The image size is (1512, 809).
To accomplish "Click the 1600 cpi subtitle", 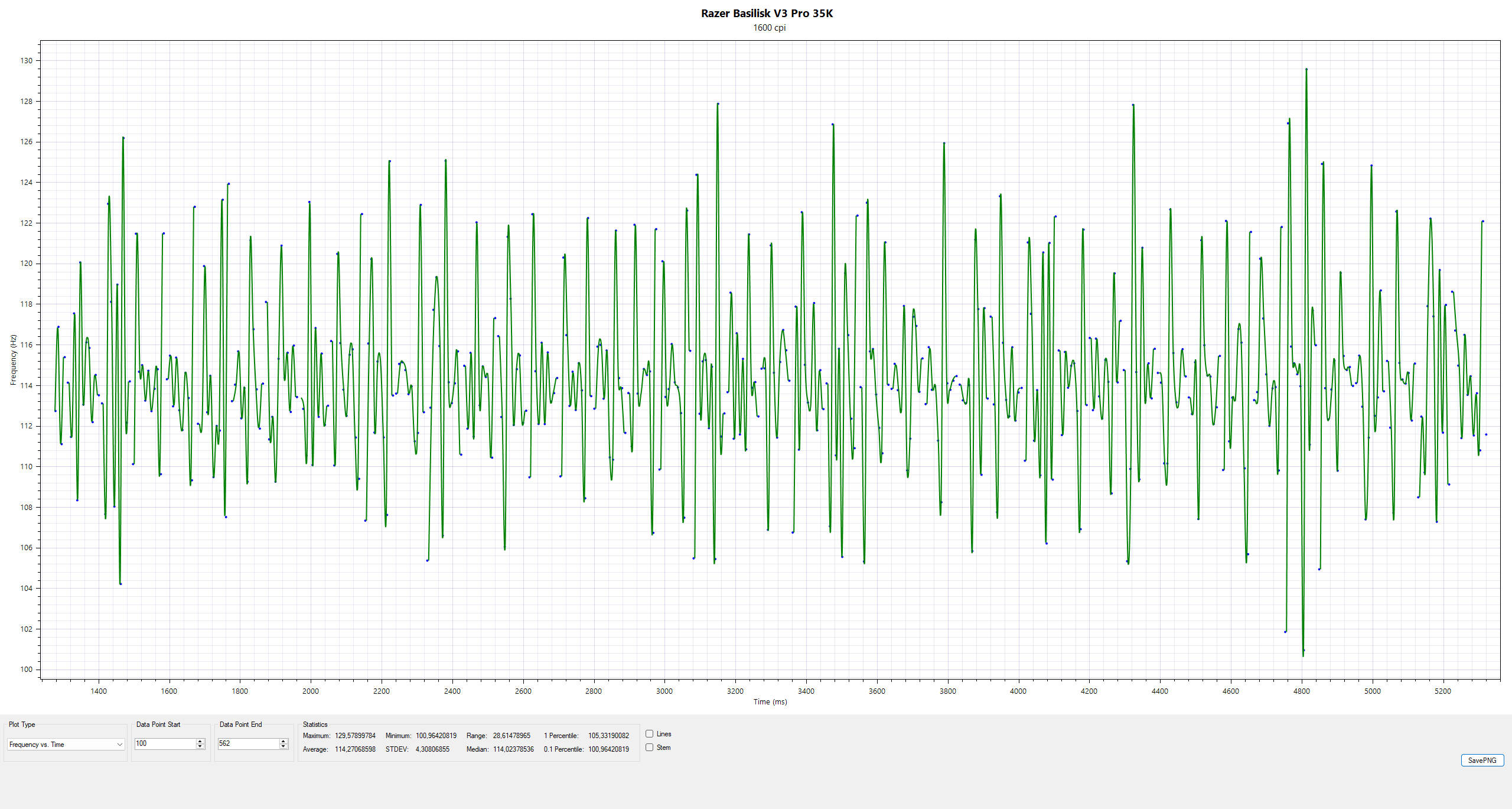I will tap(769, 28).
